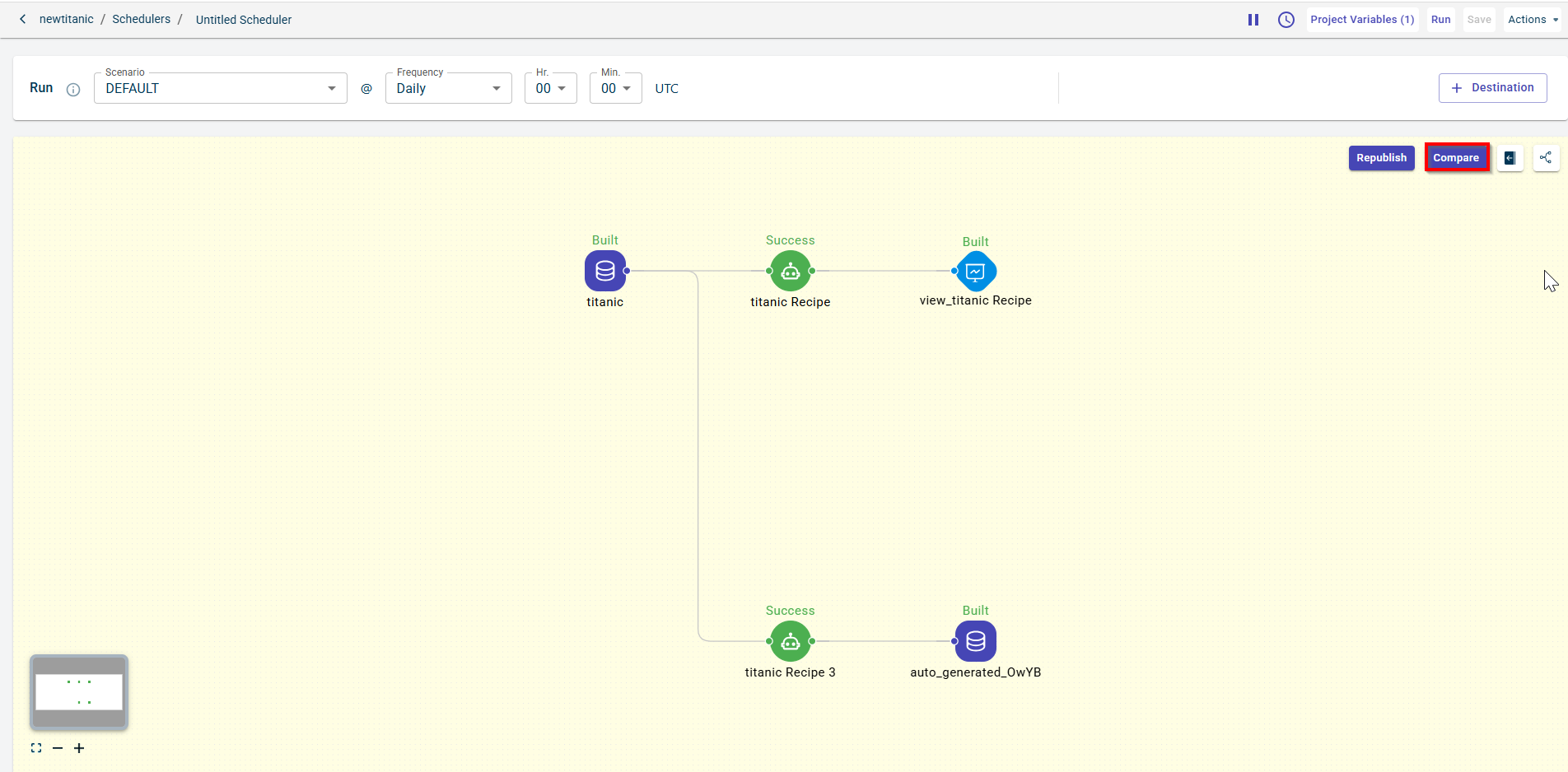Image resolution: width=1568 pixels, height=772 pixels.
Task: Zoom in the canvas with plus
Action: point(79,748)
